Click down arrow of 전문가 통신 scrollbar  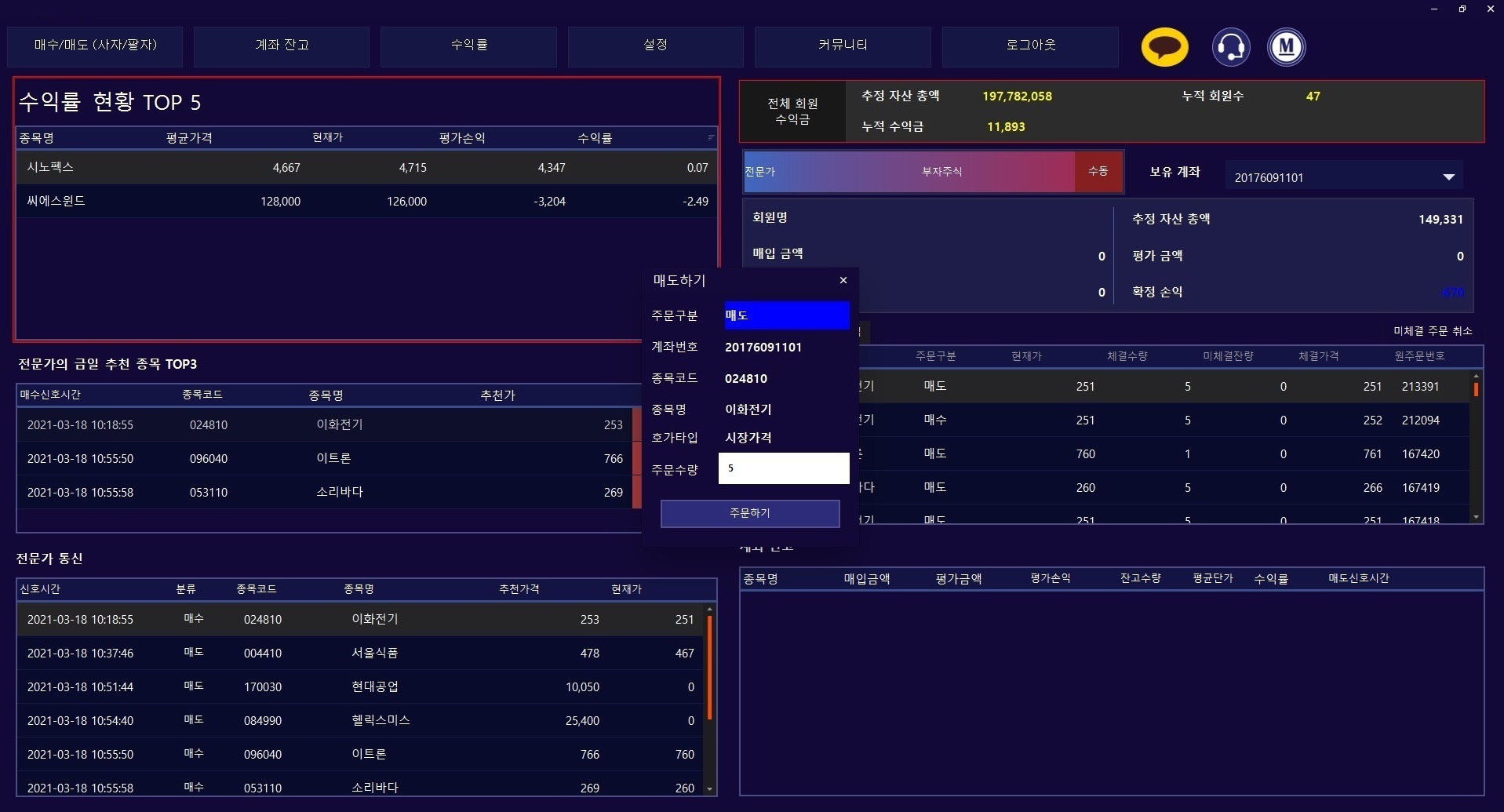tap(709, 789)
